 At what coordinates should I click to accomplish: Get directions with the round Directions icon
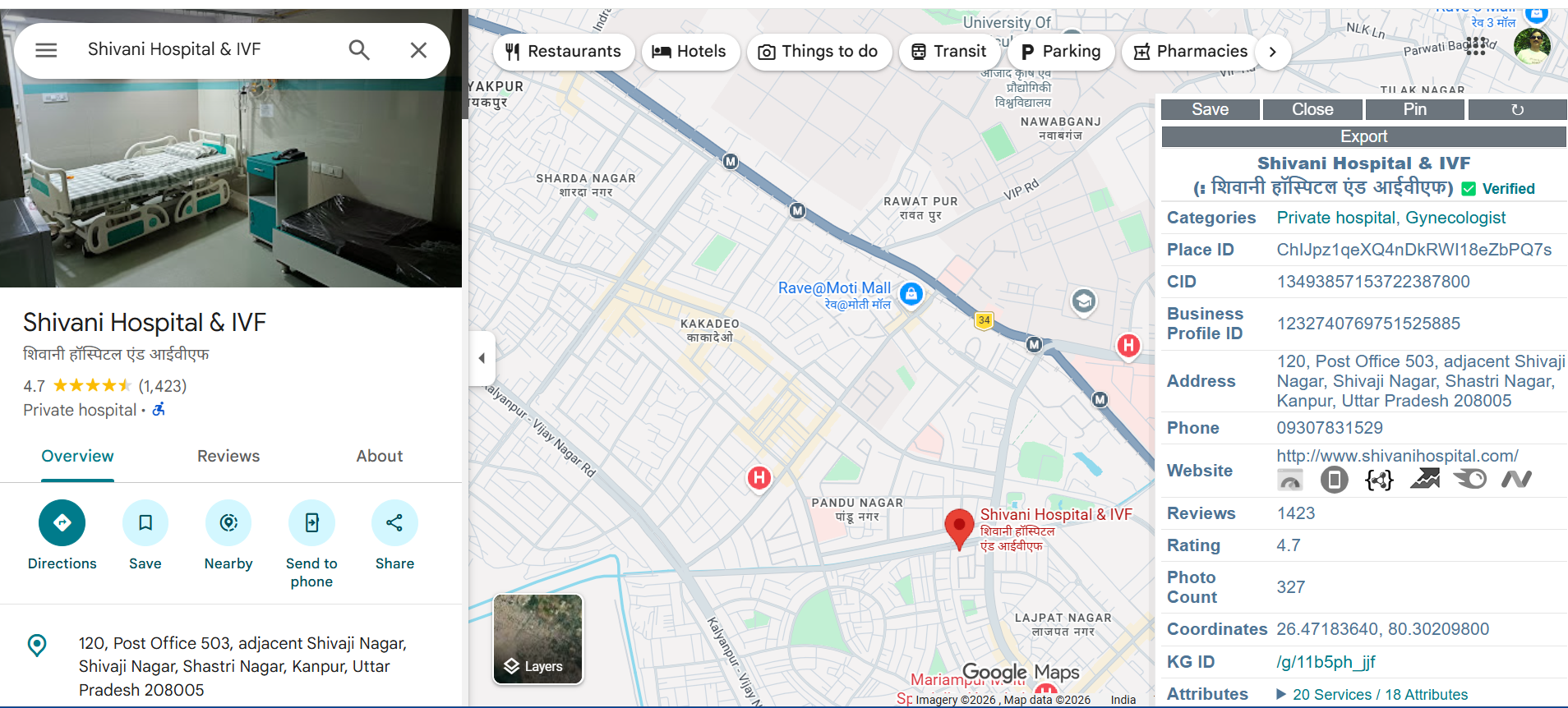(62, 522)
